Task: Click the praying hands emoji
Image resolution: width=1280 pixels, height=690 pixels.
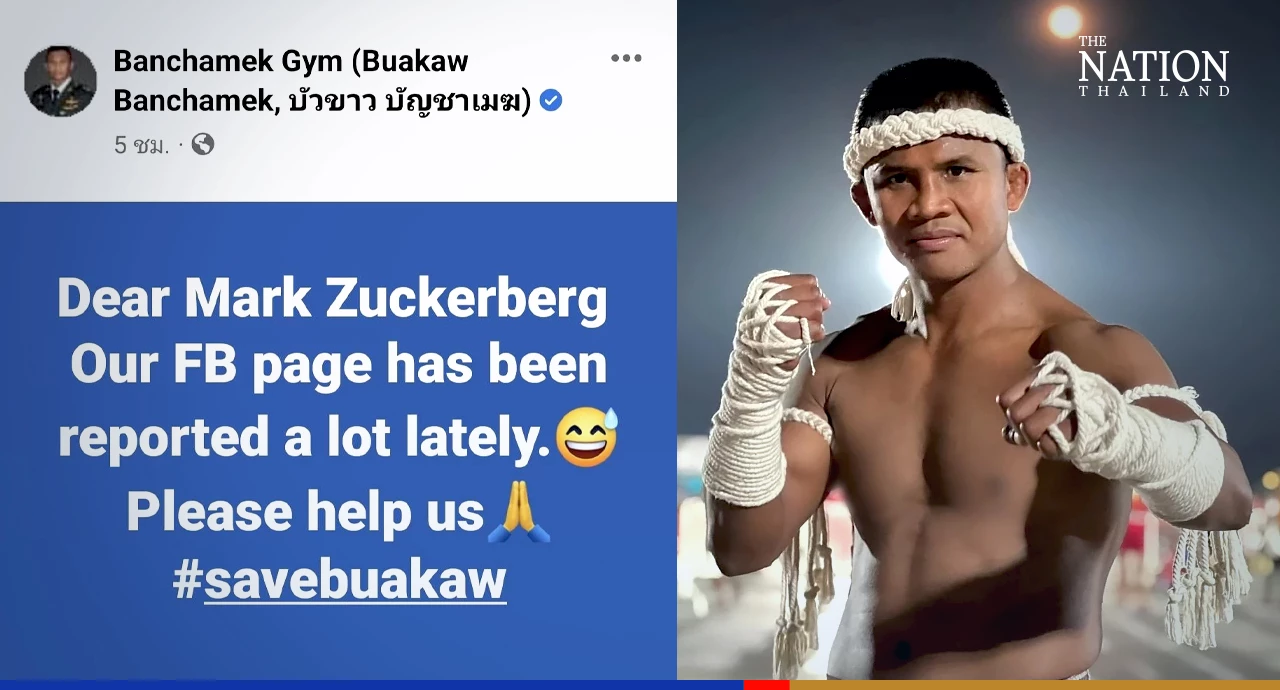Action: click(519, 512)
